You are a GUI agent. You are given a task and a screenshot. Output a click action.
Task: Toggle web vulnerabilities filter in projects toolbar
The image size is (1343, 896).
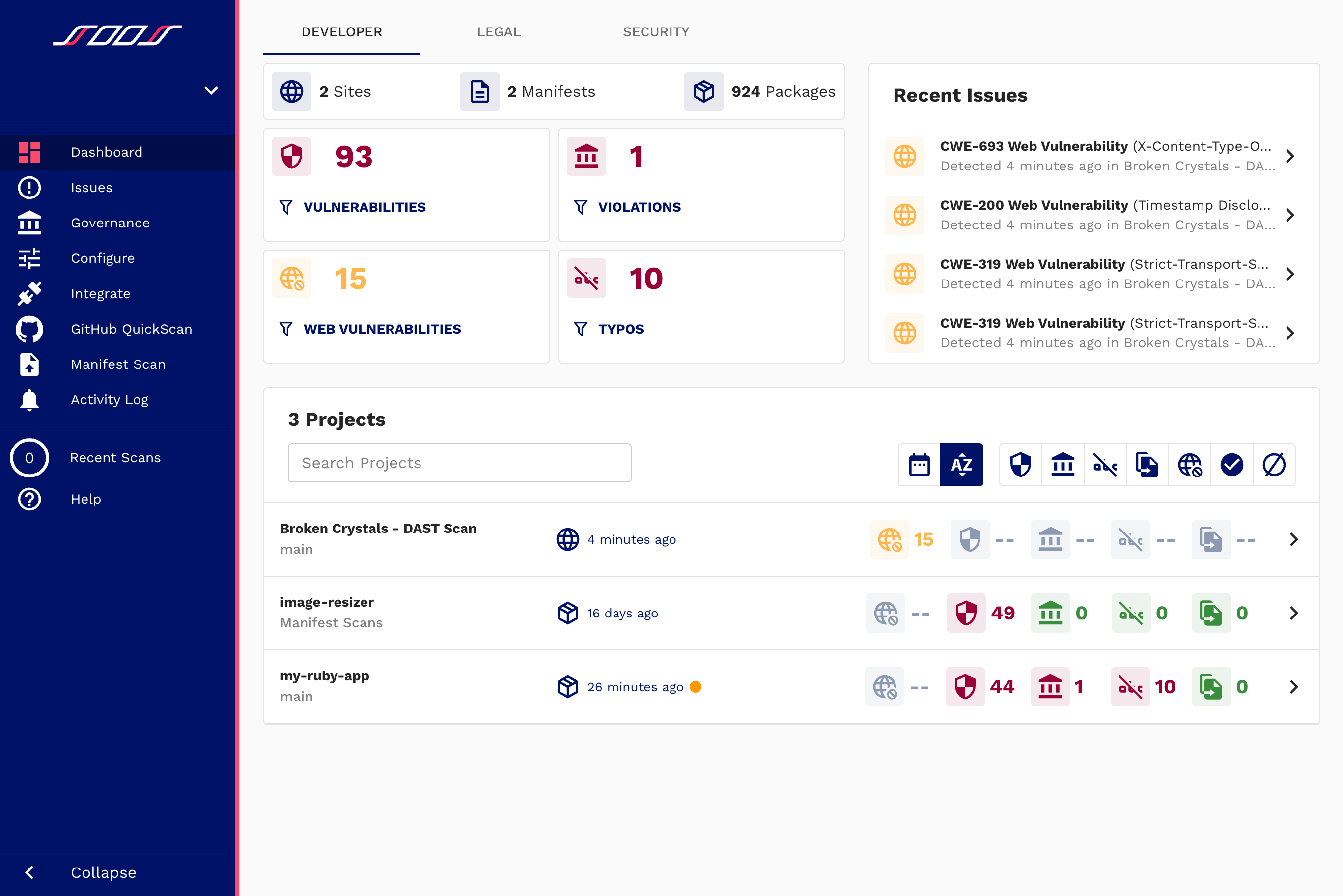point(1189,465)
